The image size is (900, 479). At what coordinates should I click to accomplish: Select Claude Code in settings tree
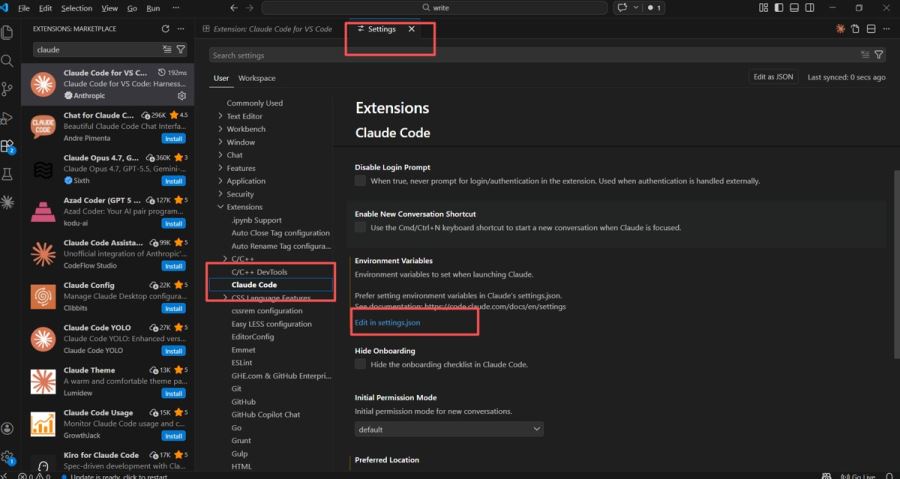coord(254,285)
